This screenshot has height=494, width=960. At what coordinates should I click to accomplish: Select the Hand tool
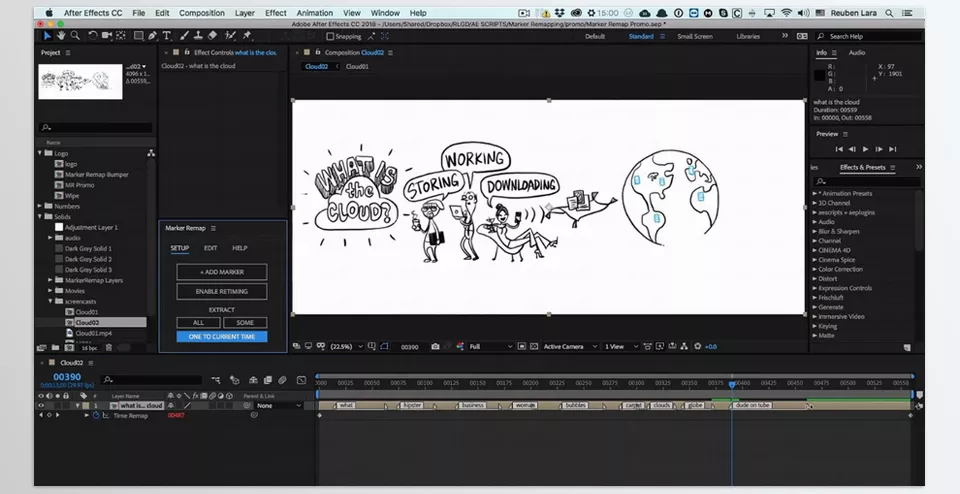(x=61, y=36)
